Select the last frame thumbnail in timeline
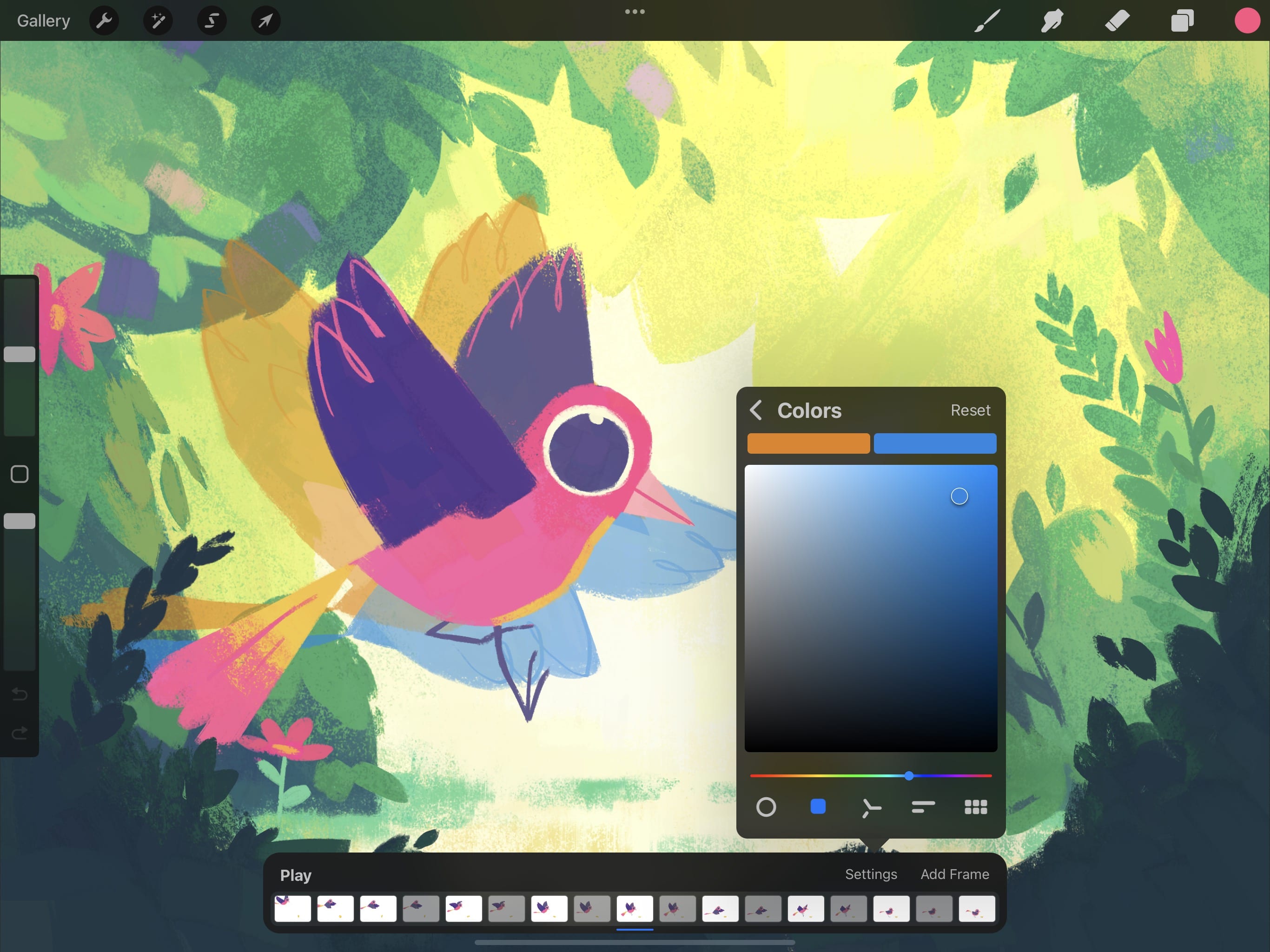 click(977, 908)
